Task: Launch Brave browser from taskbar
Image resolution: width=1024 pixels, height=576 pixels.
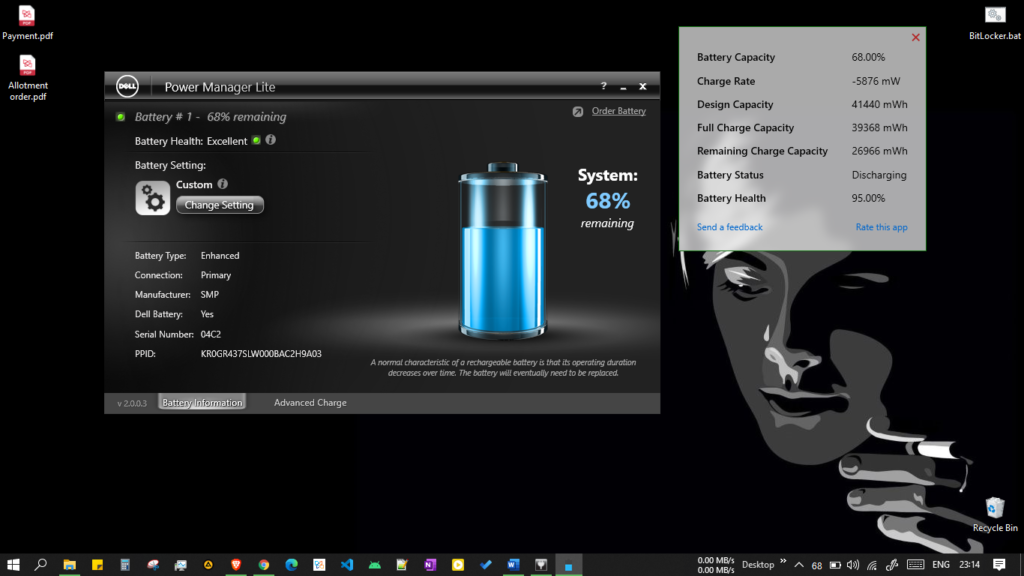Action: pyautogui.click(x=236, y=565)
